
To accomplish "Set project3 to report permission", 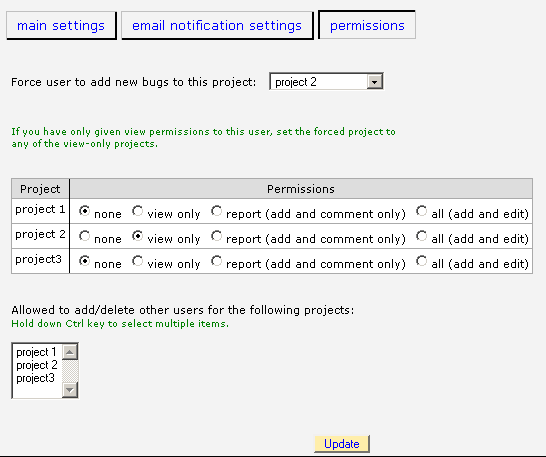I will point(217,261).
